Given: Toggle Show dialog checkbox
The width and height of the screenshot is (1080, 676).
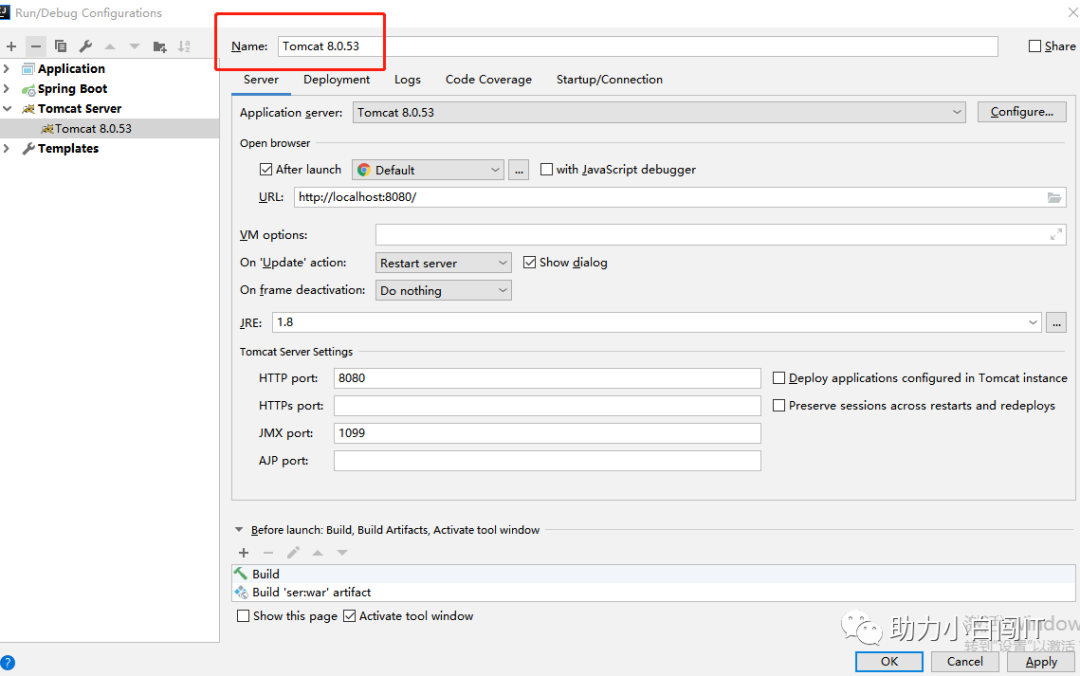Looking at the screenshot, I should [529, 263].
